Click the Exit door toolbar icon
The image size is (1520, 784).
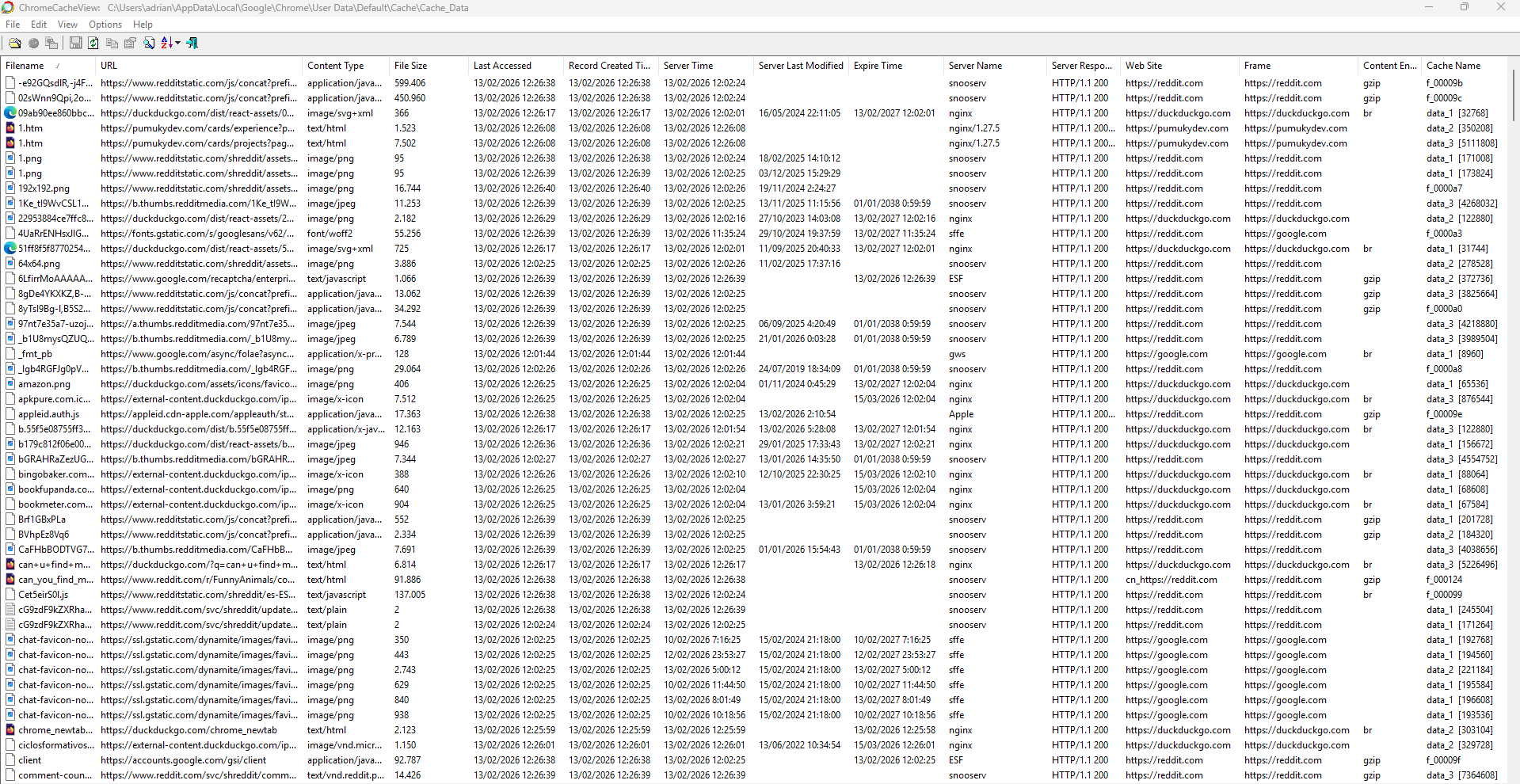[192, 43]
